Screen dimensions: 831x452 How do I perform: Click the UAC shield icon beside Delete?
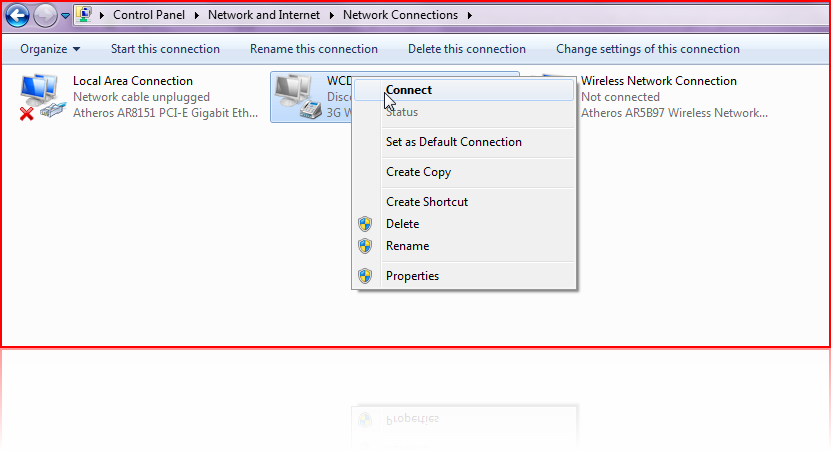[x=365, y=224]
